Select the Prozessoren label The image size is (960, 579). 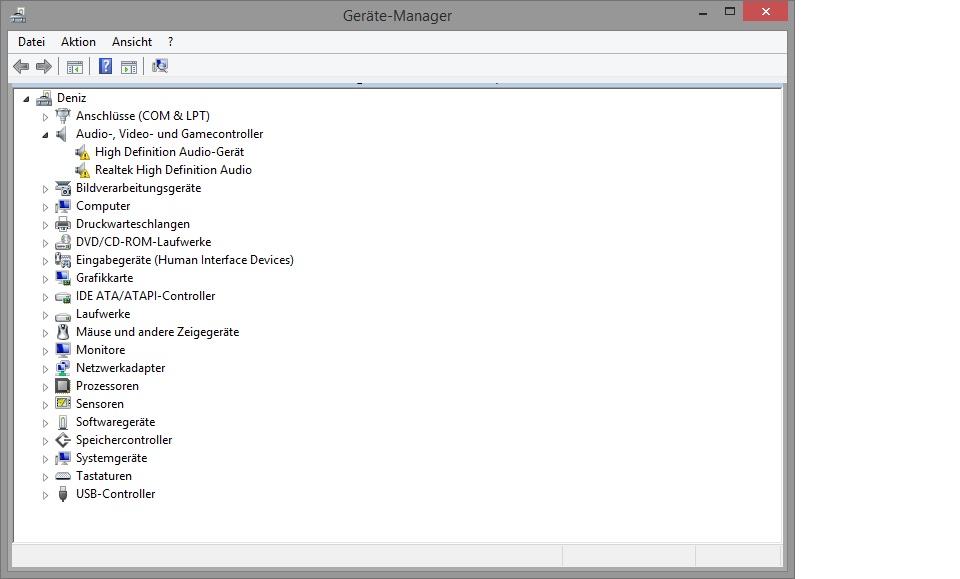coord(107,386)
